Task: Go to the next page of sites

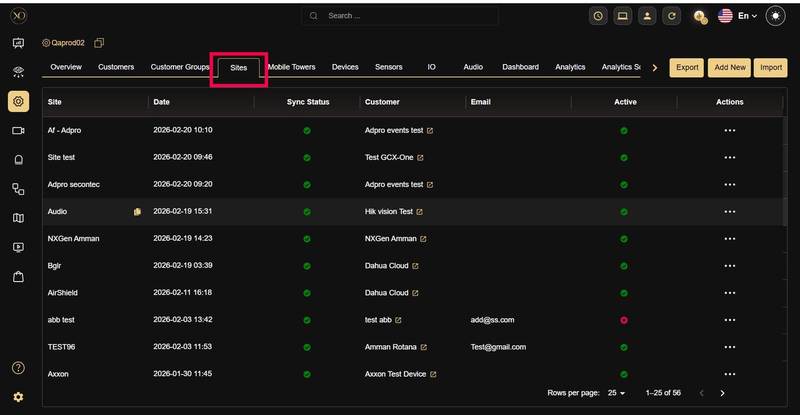Action: tap(722, 393)
